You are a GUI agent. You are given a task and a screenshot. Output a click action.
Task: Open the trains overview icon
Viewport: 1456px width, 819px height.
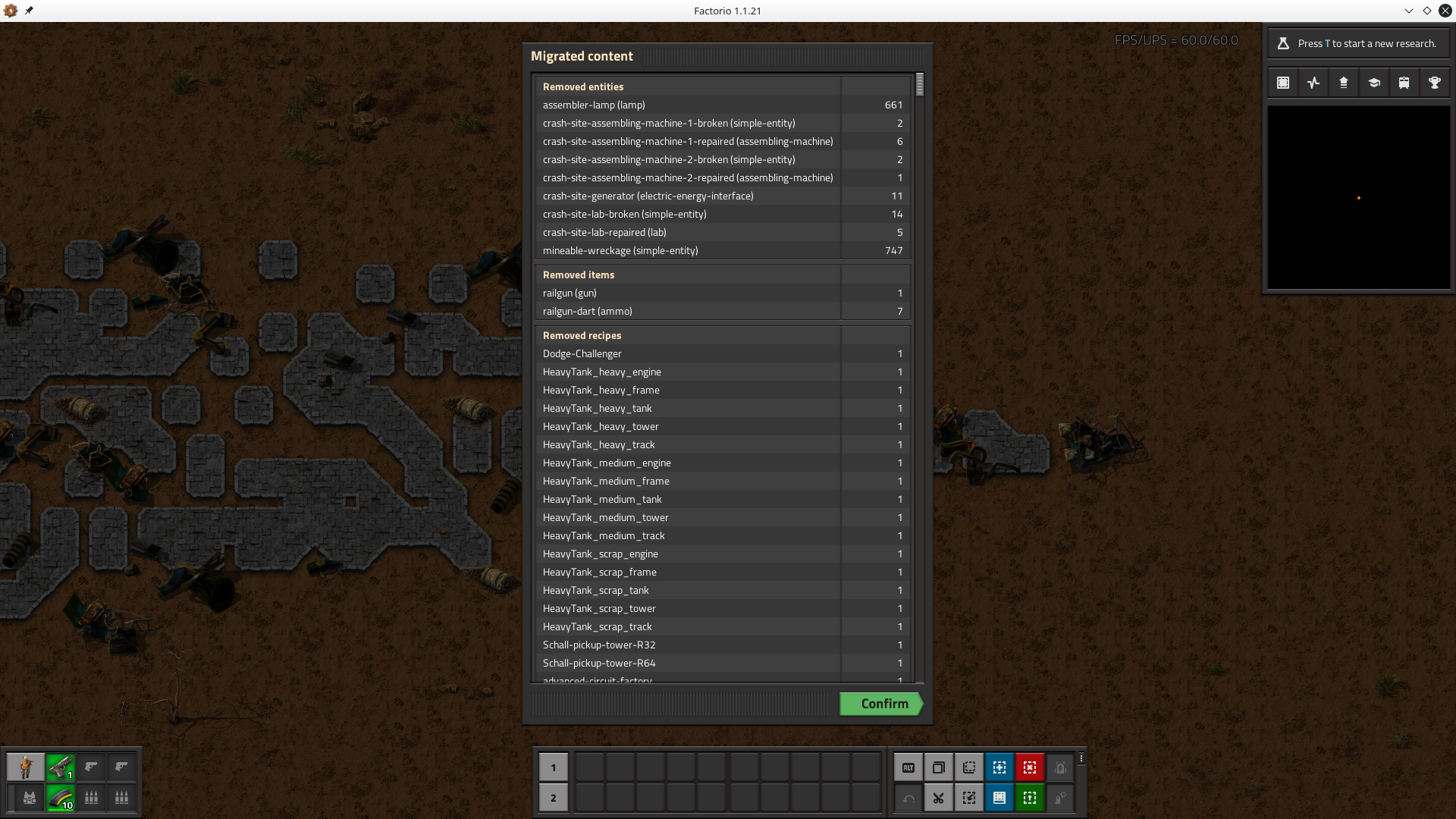point(1404,83)
